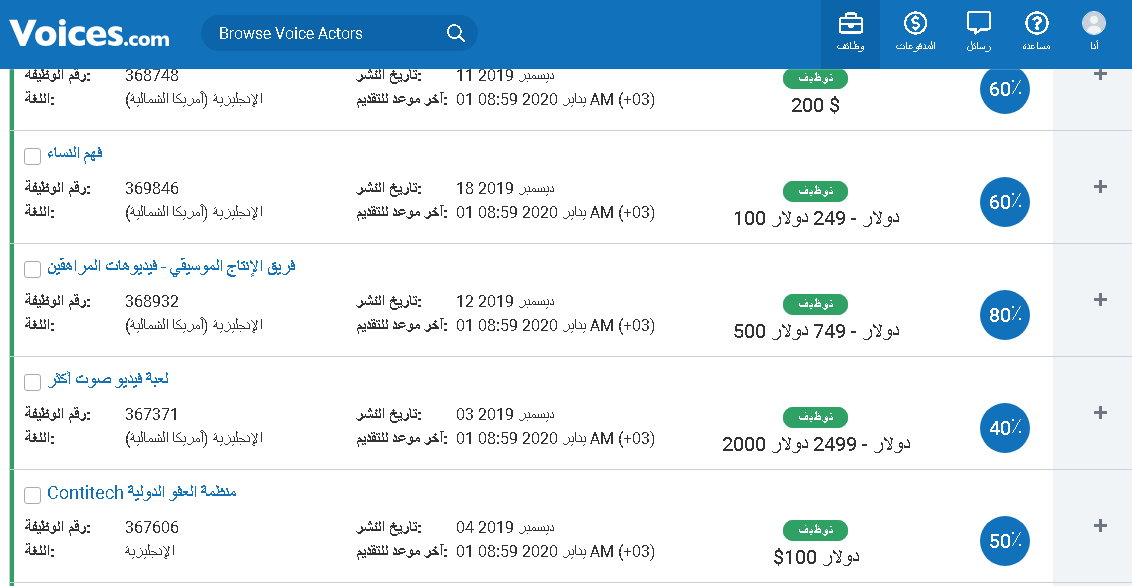
Task: Expand job 368932 details plus
Action: tap(1101, 300)
